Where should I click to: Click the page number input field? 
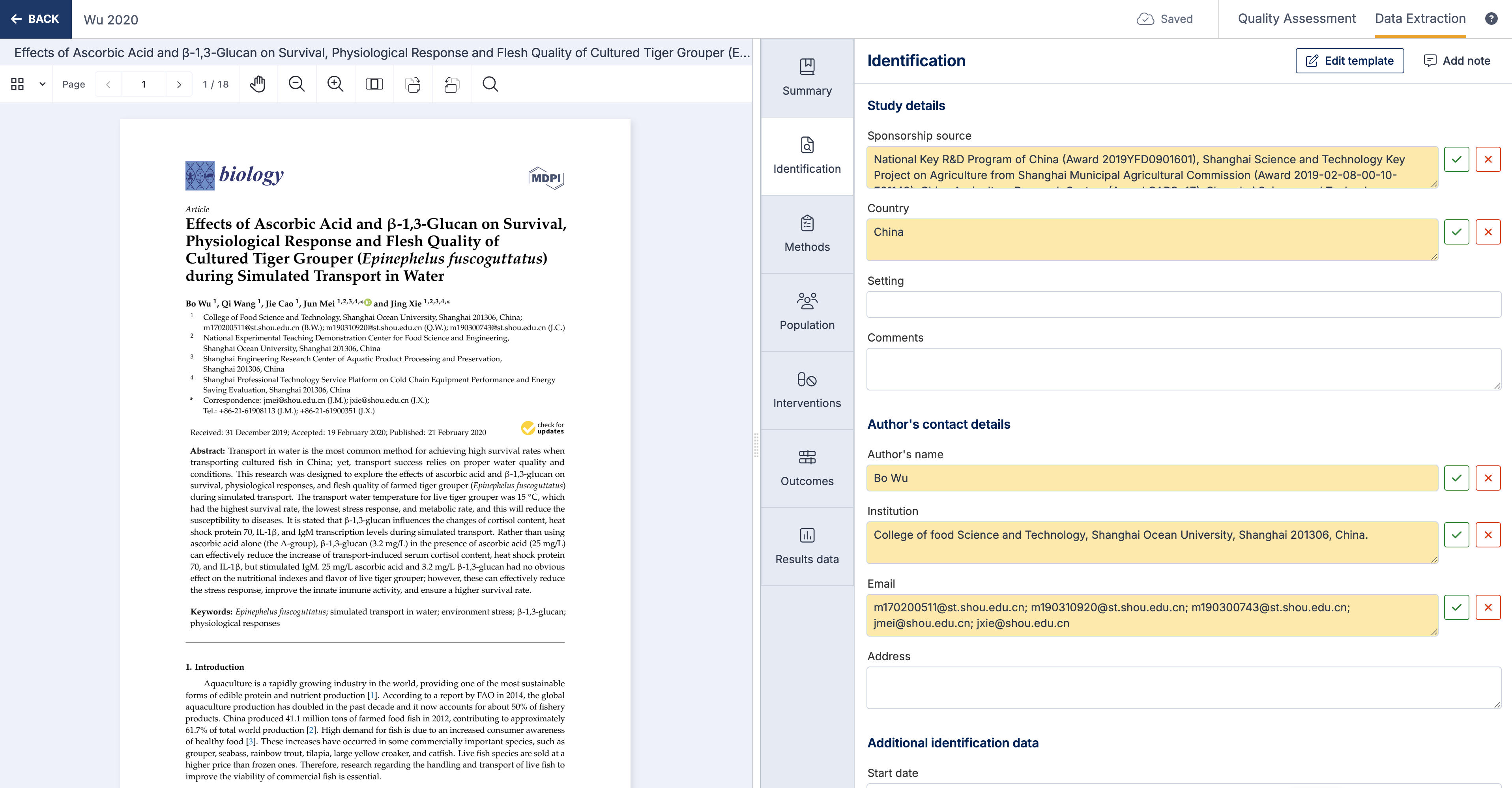pos(143,84)
